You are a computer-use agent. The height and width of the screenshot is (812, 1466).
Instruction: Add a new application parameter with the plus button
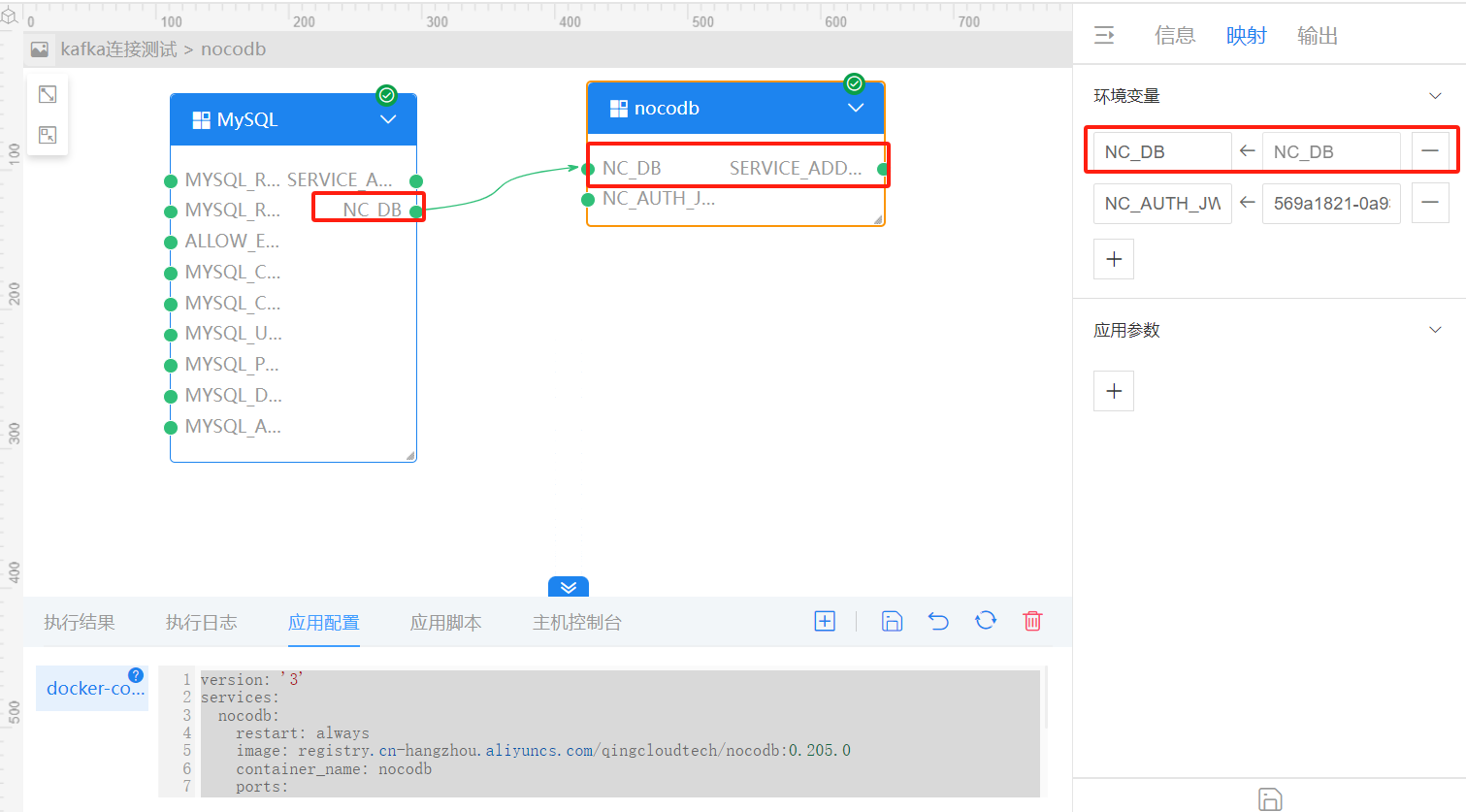1114,391
